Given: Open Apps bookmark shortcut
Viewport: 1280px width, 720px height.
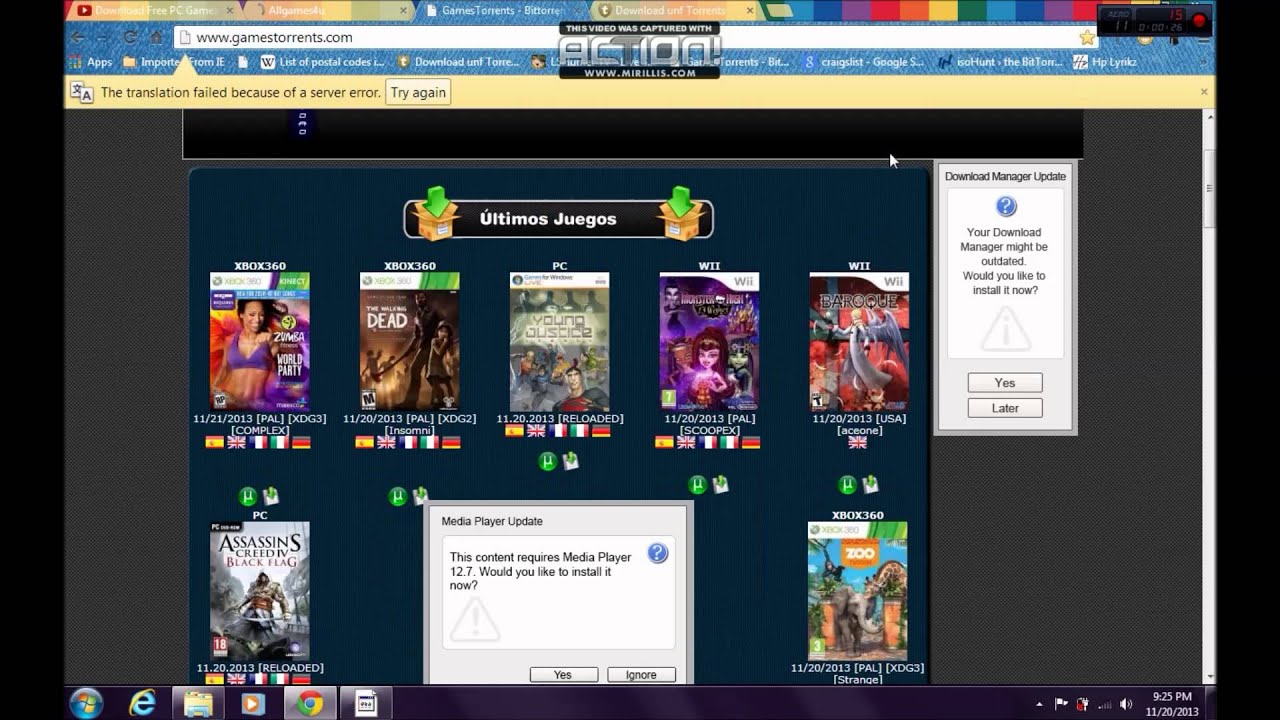Looking at the screenshot, I should tap(91, 62).
